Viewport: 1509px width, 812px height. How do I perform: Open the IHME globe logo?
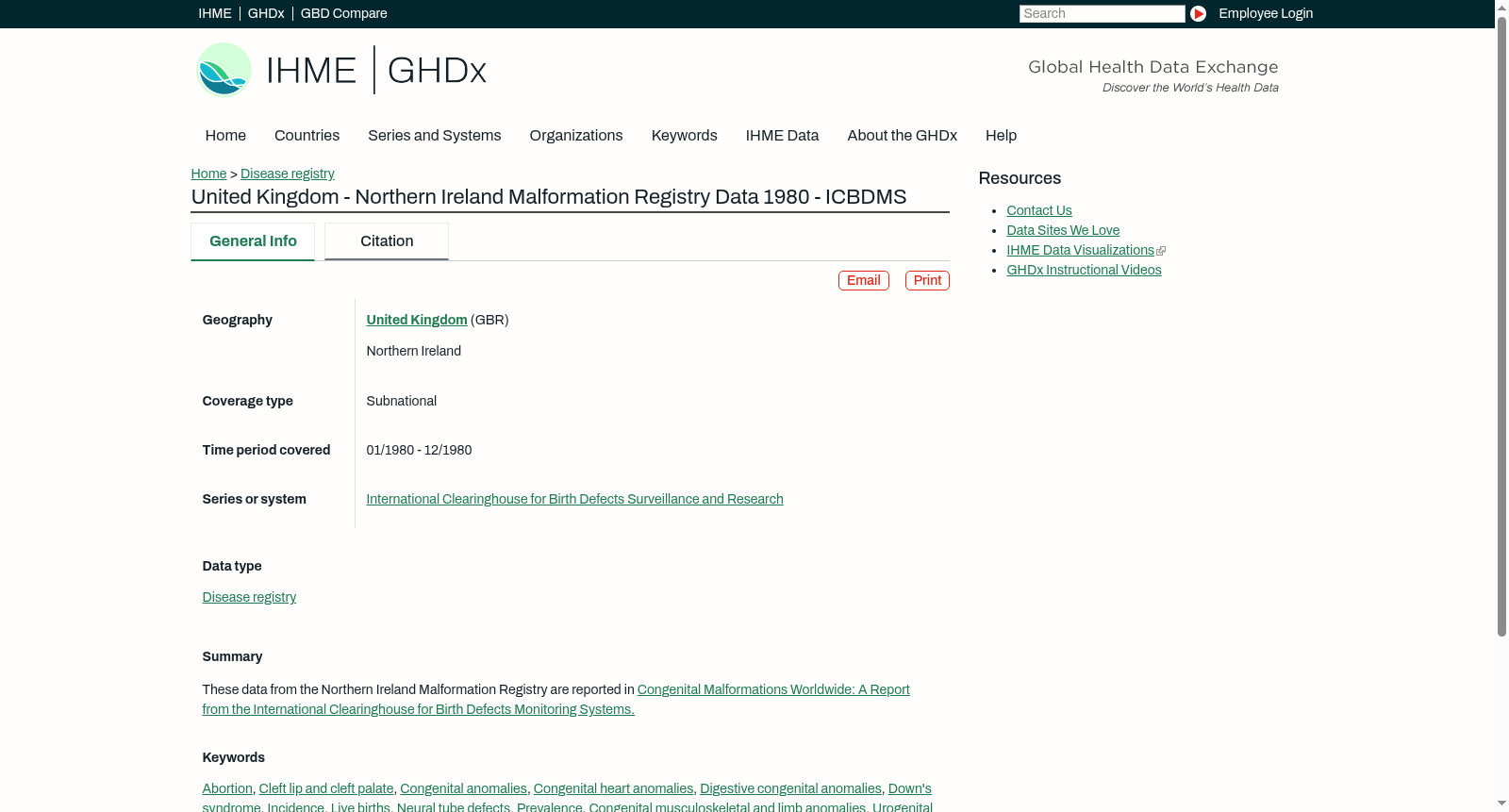click(224, 70)
